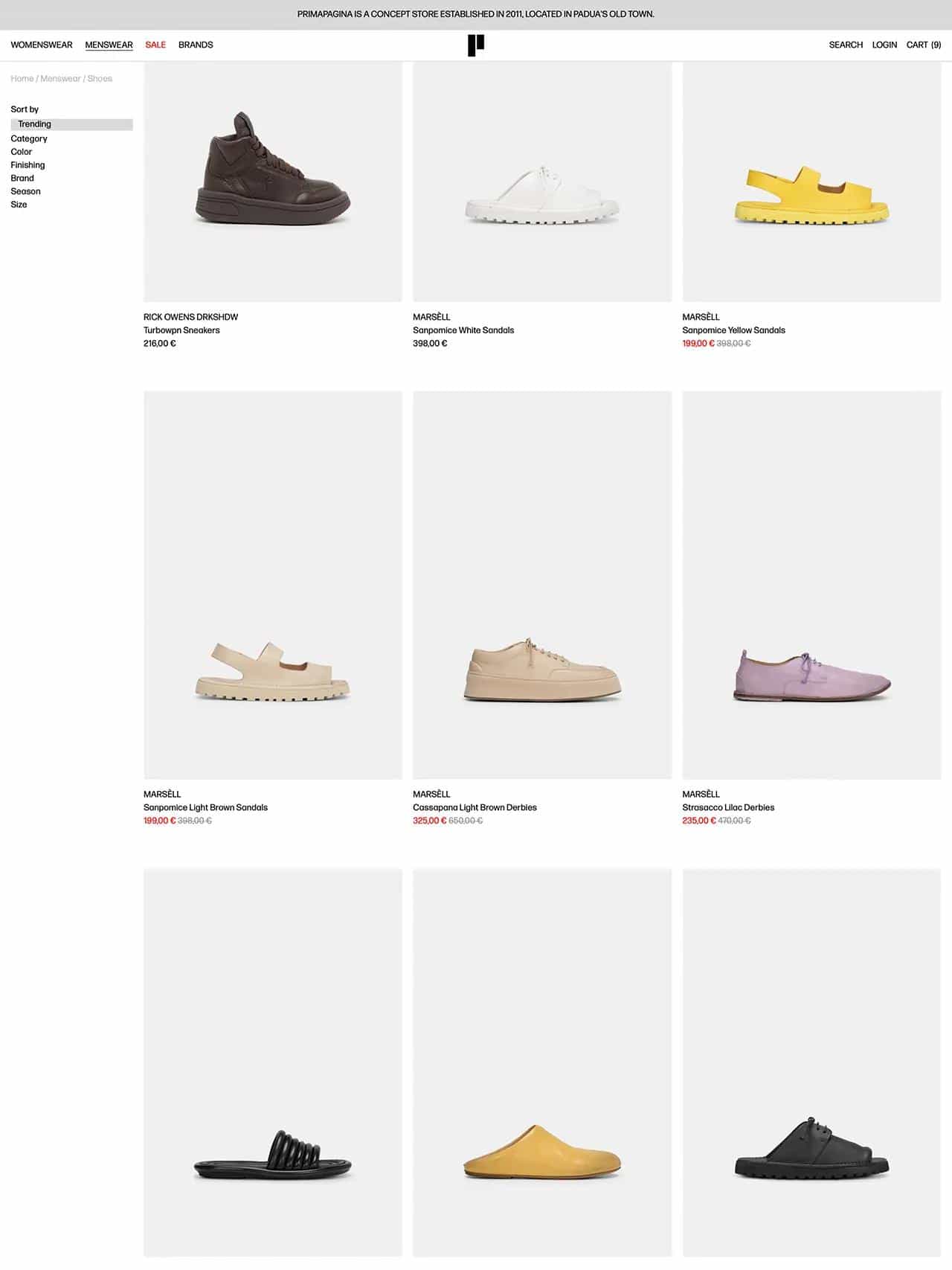The height and width of the screenshot is (1270, 952).
Task: Open the Brands menu item
Action: [196, 45]
